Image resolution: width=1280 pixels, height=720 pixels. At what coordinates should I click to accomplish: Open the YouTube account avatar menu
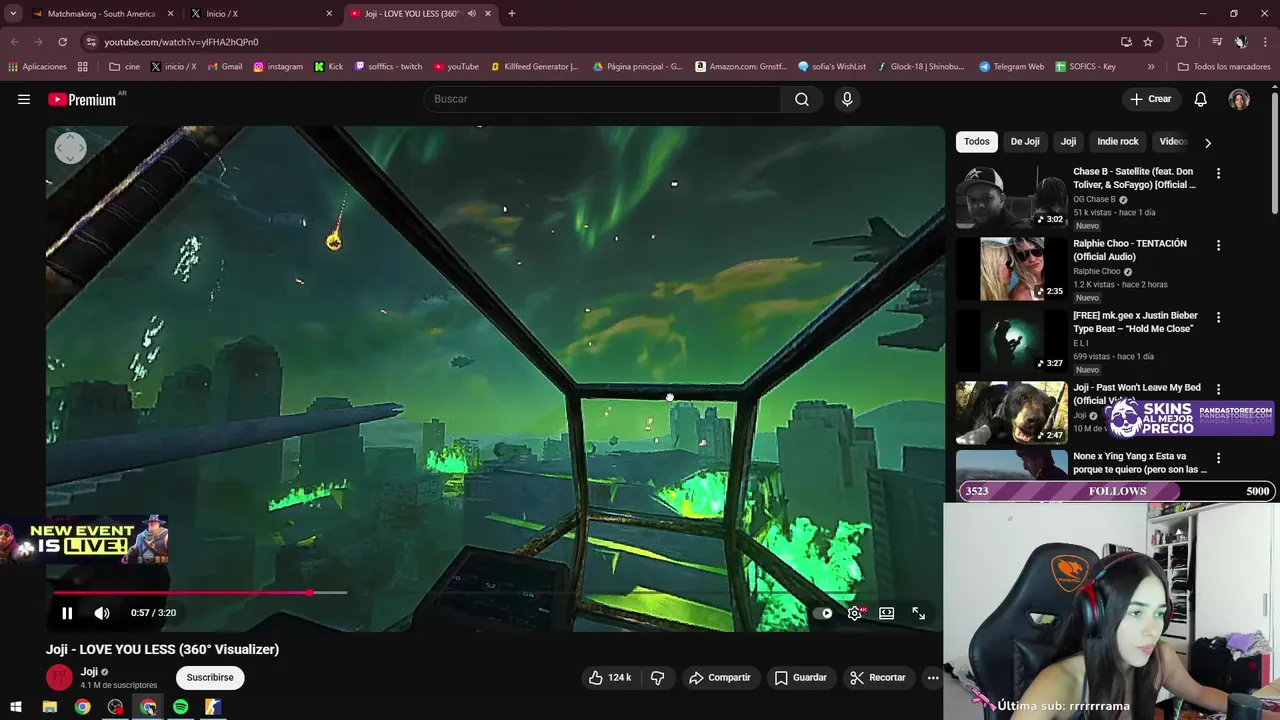[x=1239, y=99]
